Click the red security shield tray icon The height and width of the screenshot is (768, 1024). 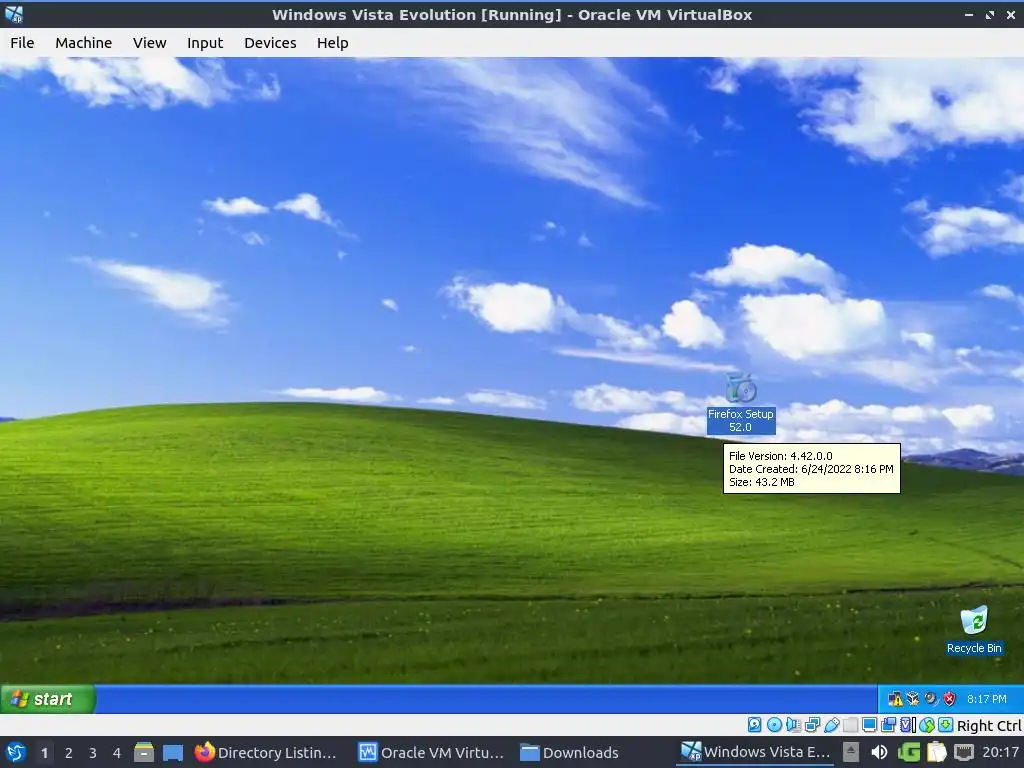coord(950,699)
